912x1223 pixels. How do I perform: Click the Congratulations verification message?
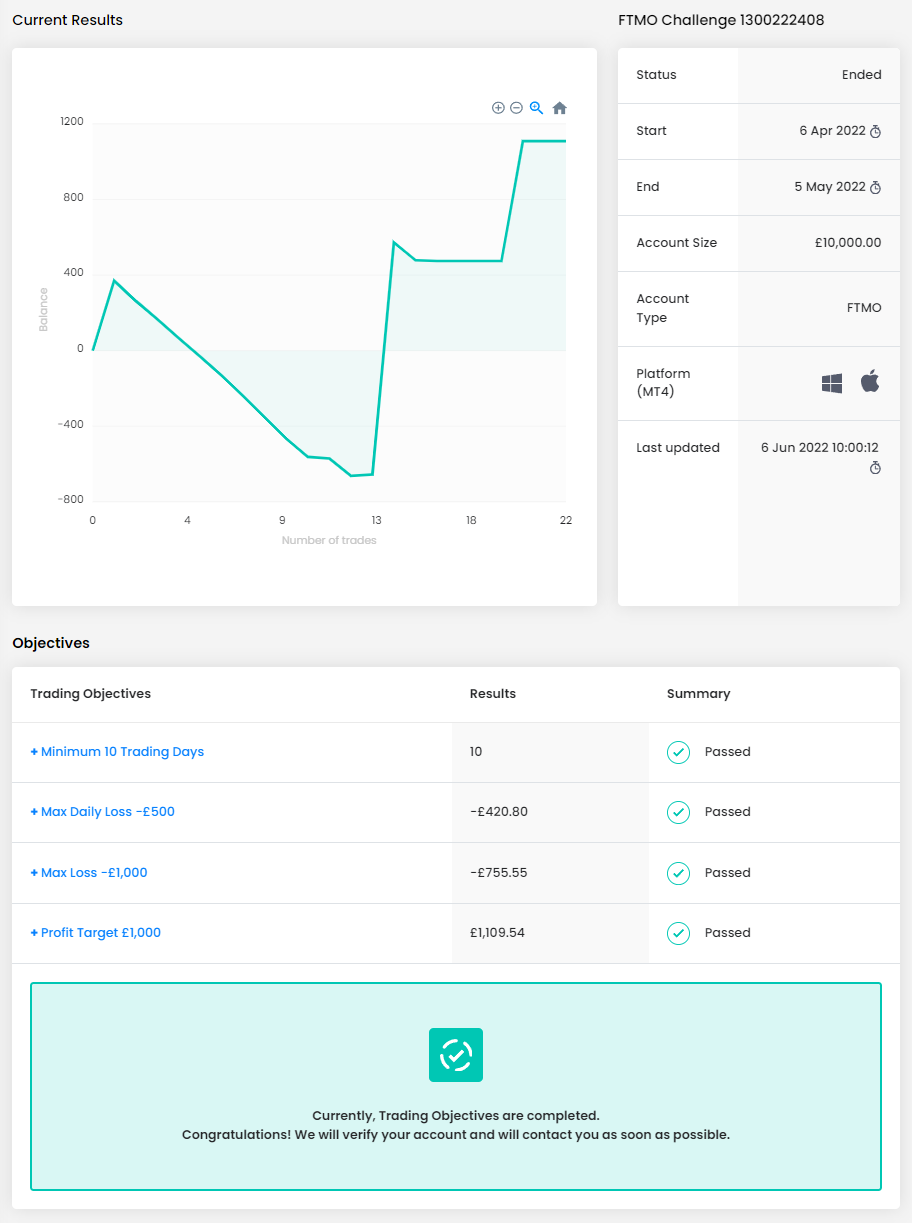[456, 1135]
